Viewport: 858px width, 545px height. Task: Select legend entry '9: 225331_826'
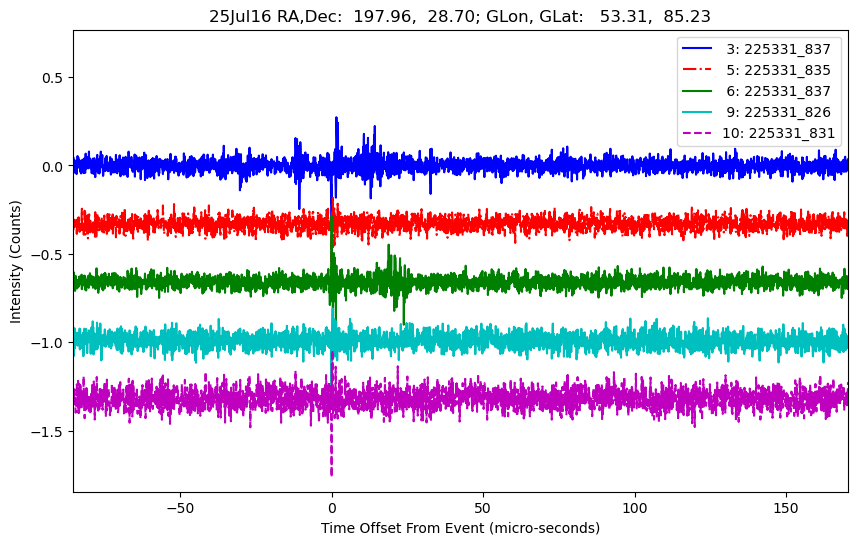point(779,112)
